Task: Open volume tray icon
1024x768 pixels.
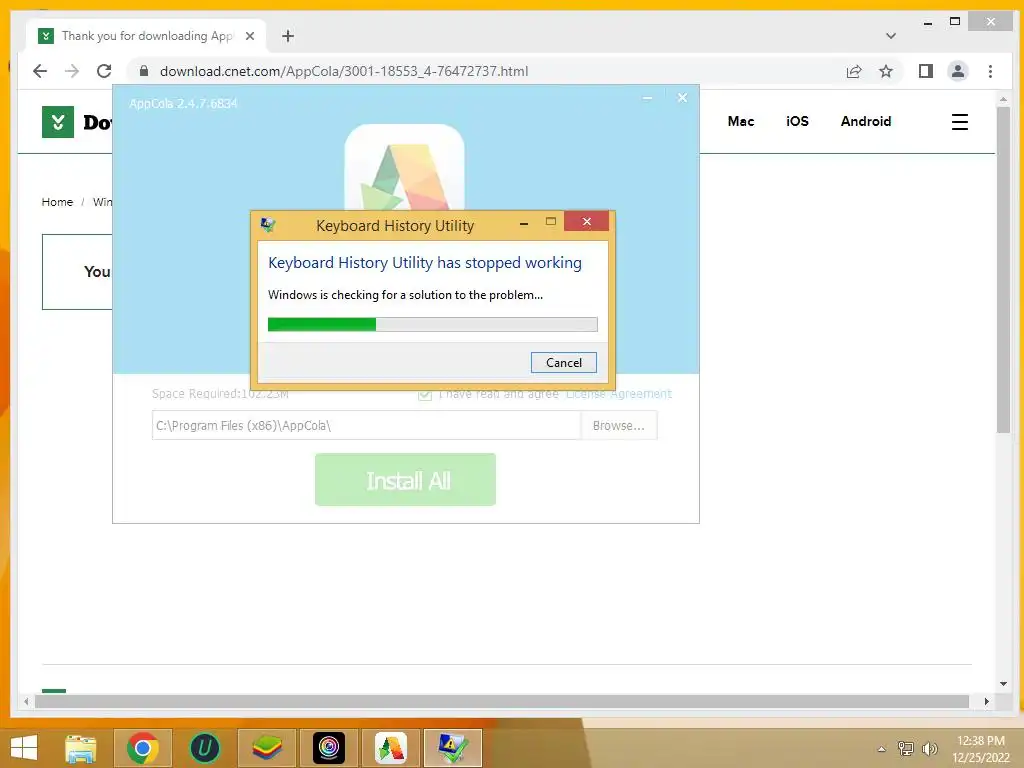Action: pyautogui.click(x=929, y=749)
